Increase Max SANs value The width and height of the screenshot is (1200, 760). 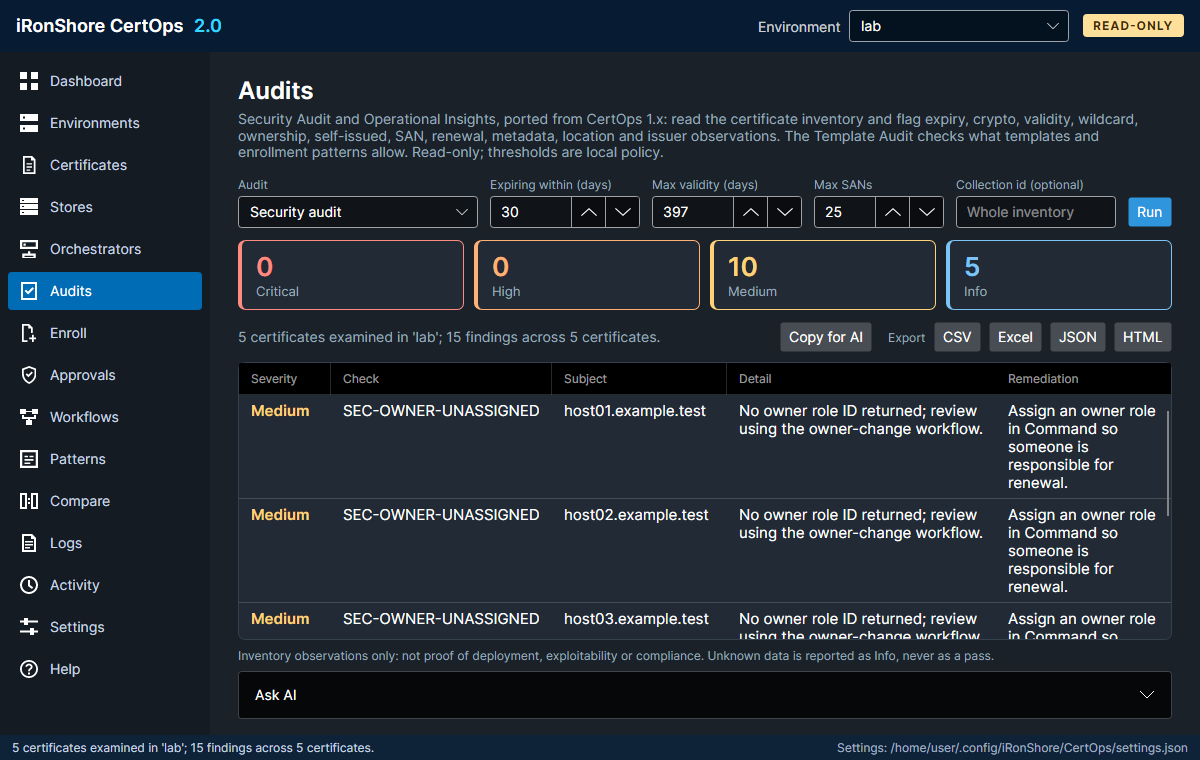click(x=894, y=212)
